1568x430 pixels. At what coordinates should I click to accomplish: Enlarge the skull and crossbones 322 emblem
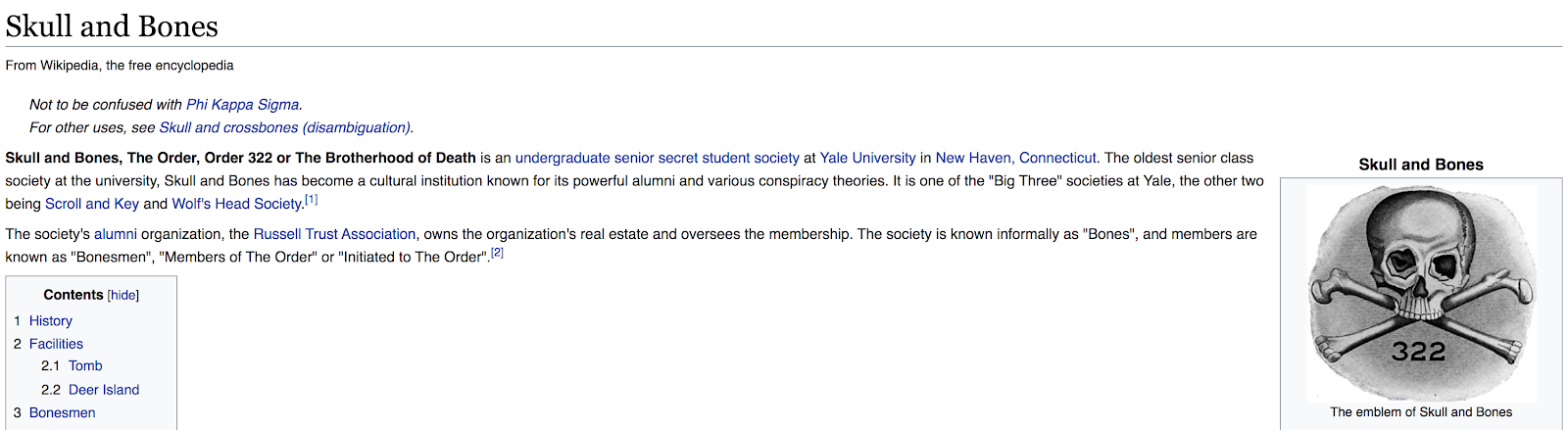pos(1421,292)
